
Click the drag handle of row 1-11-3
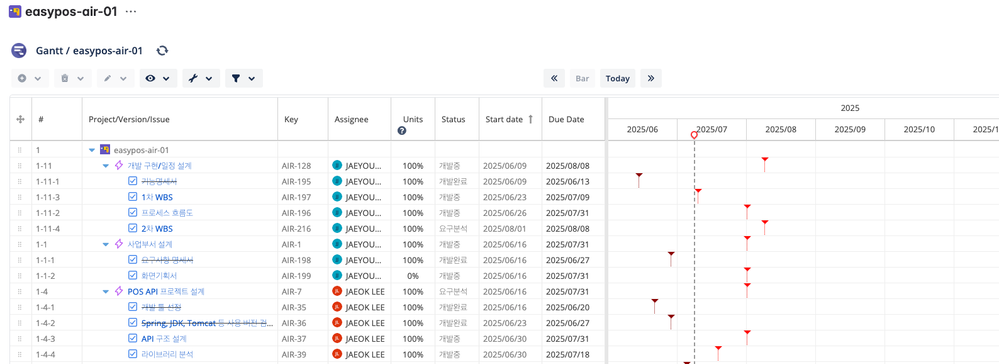(19, 197)
